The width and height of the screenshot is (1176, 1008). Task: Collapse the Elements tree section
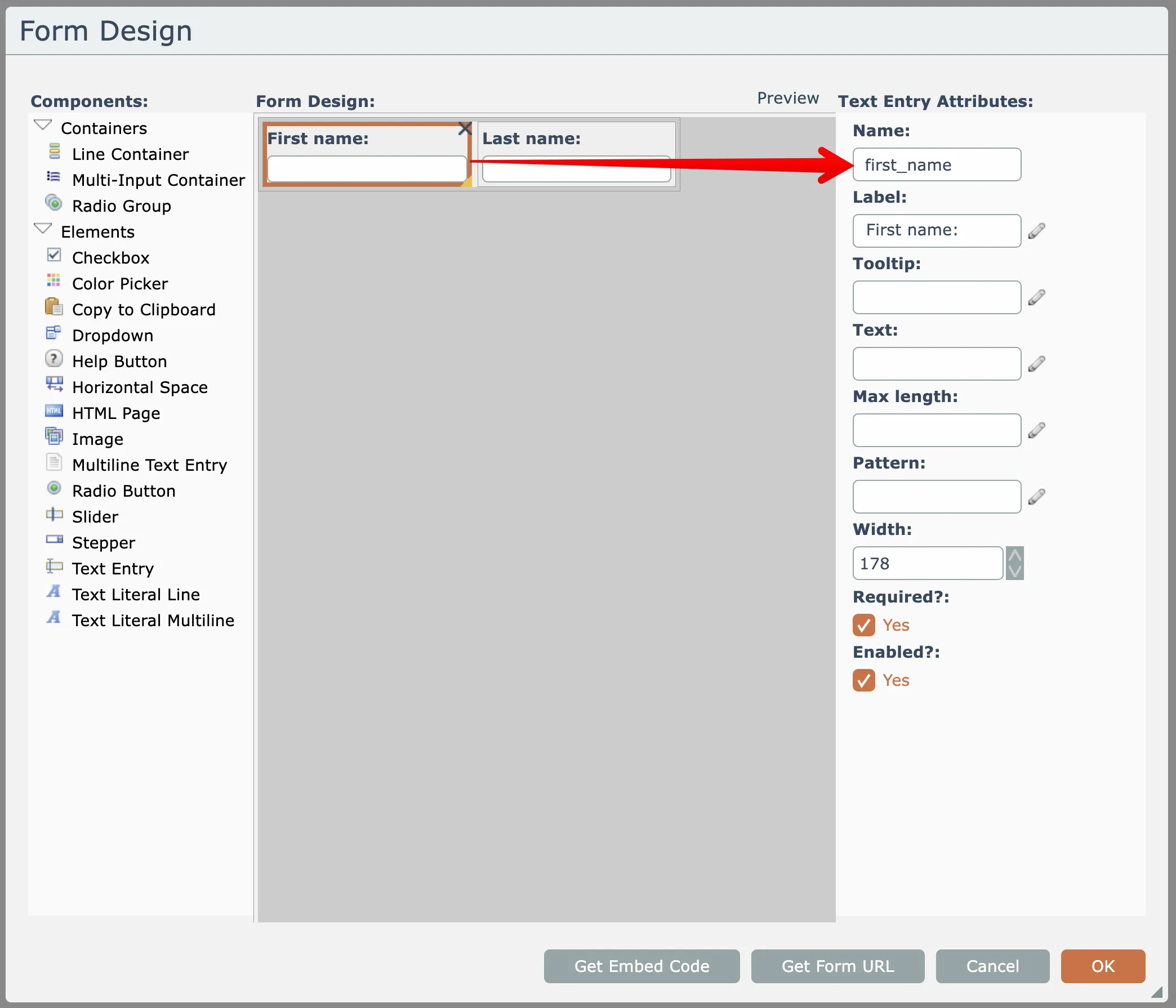click(43, 229)
